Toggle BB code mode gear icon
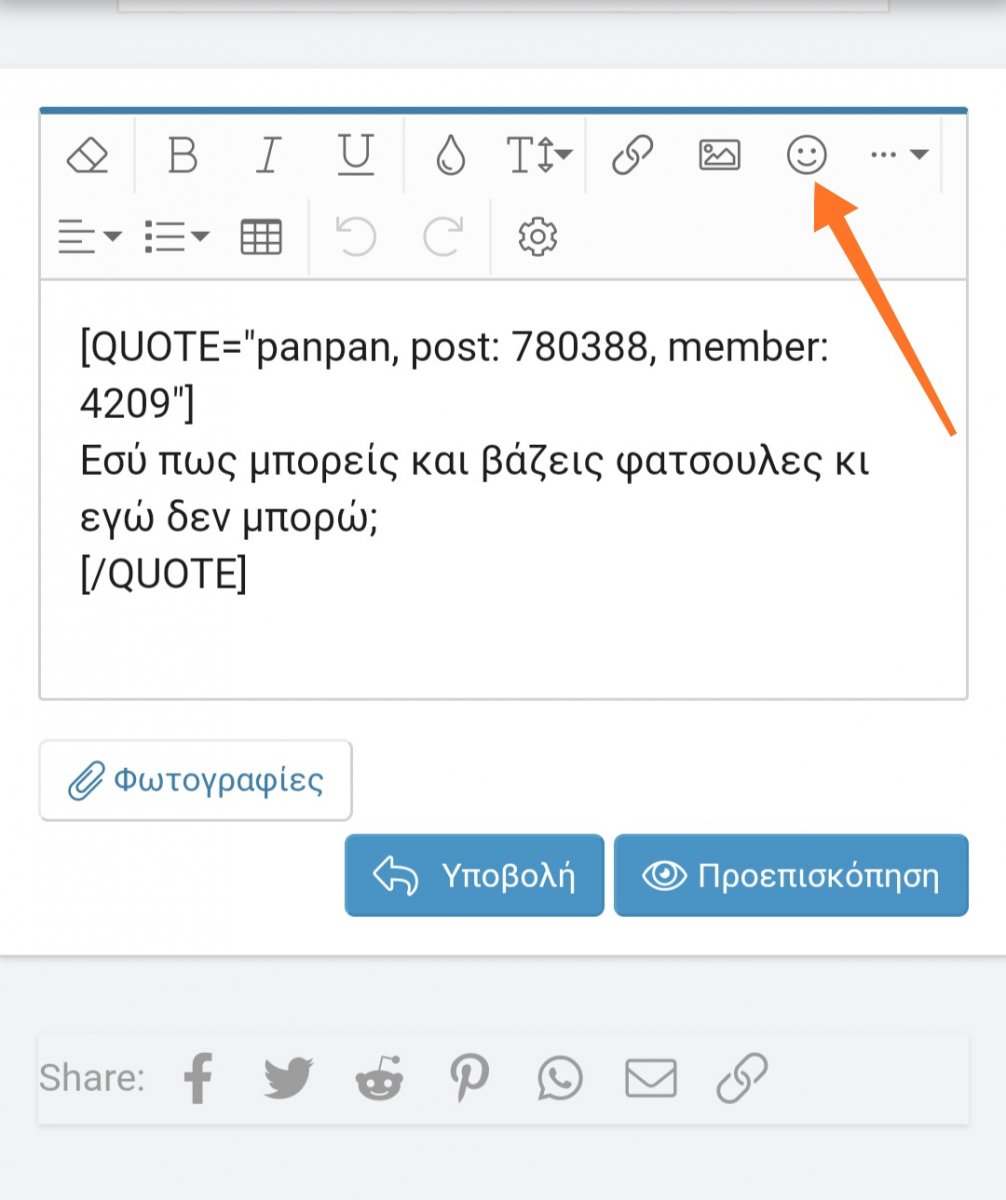The width and height of the screenshot is (1006, 1200). [x=537, y=237]
